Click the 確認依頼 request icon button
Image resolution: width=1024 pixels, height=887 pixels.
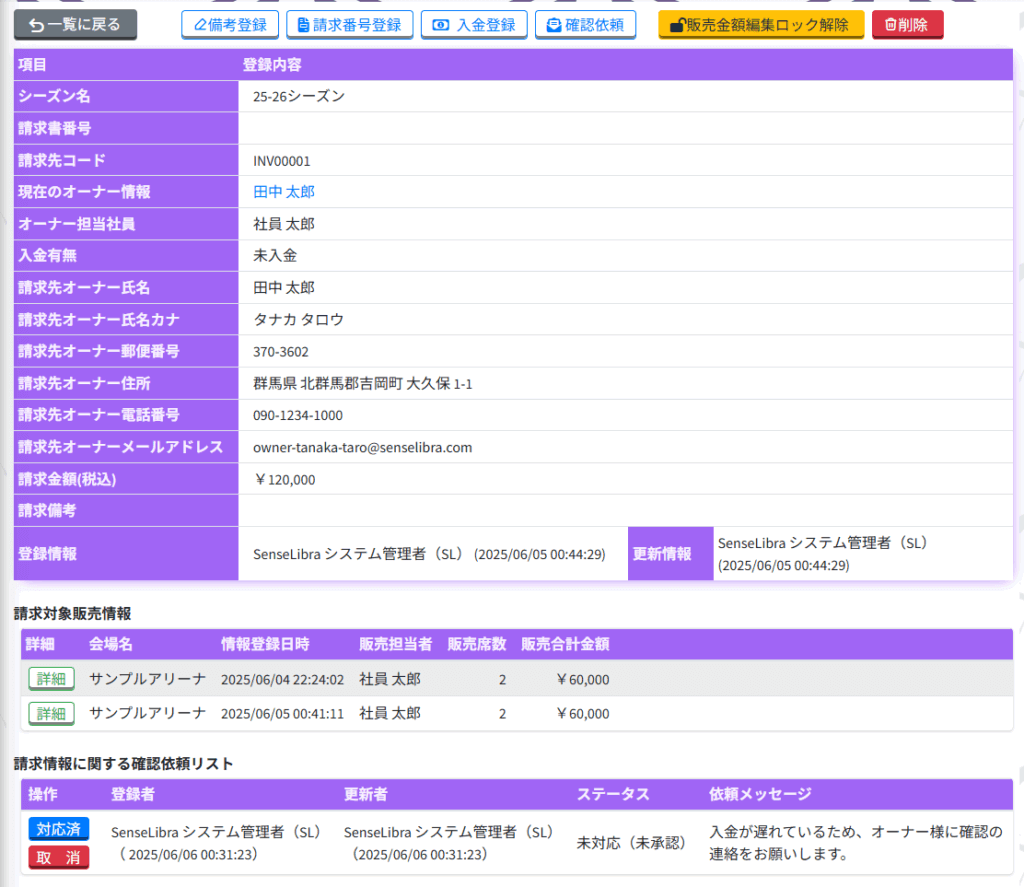click(x=585, y=25)
